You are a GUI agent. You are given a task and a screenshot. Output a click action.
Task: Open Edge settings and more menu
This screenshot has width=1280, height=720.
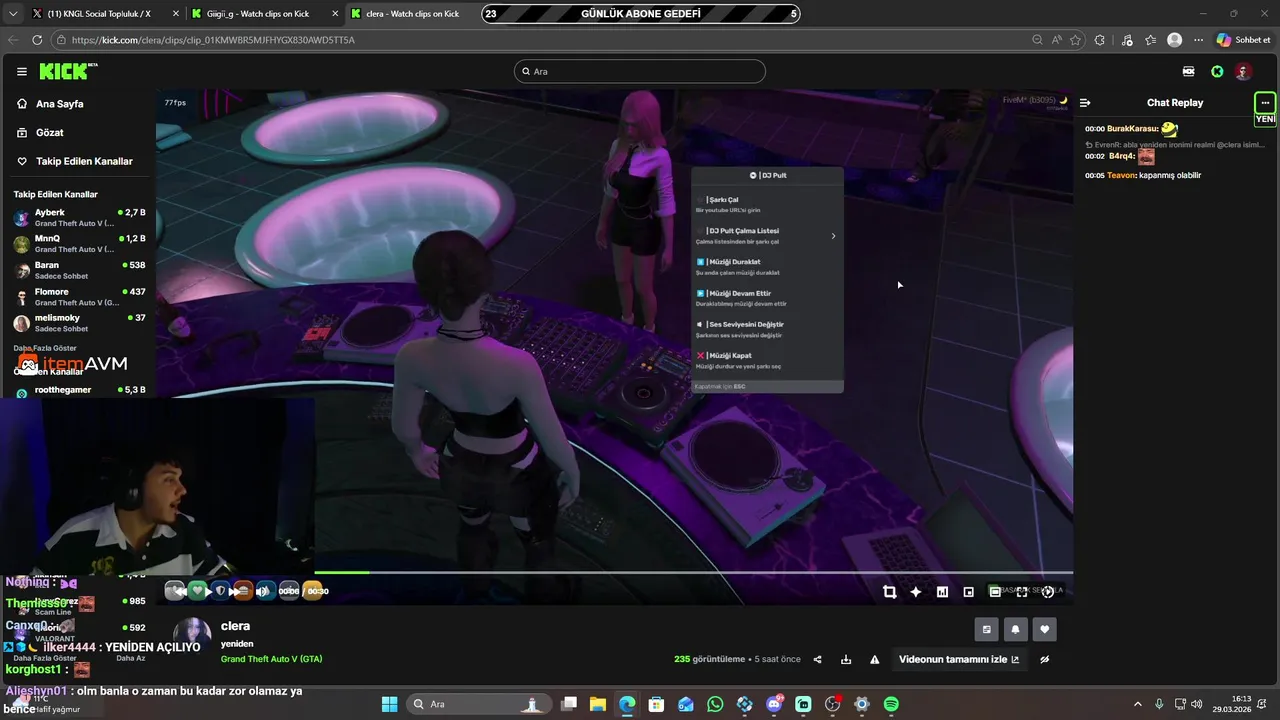(1198, 40)
